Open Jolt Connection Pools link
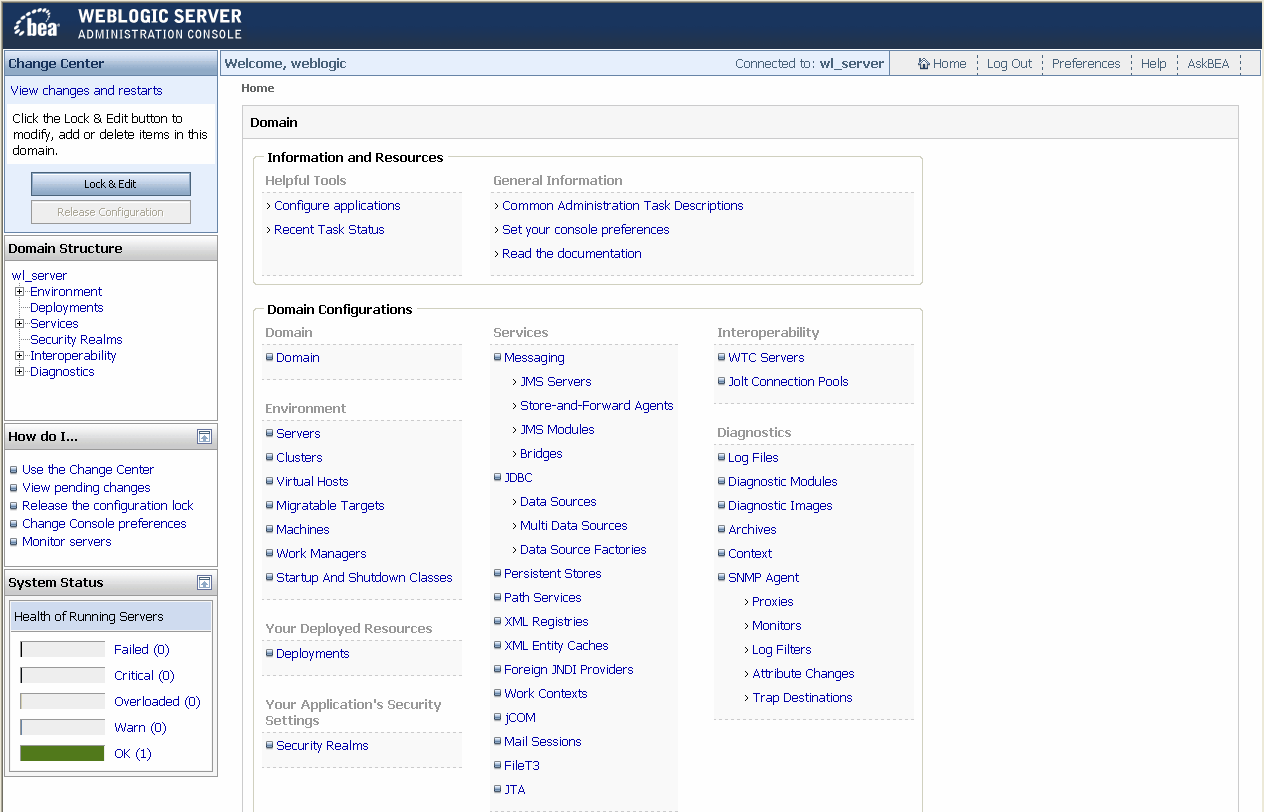 788,381
